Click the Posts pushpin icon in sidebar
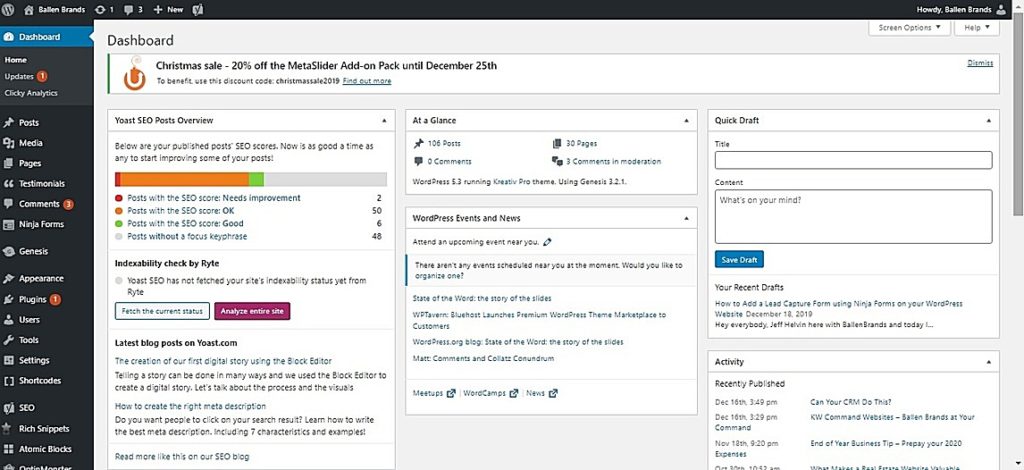This screenshot has width=1024, height=470. tap(8, 123)
